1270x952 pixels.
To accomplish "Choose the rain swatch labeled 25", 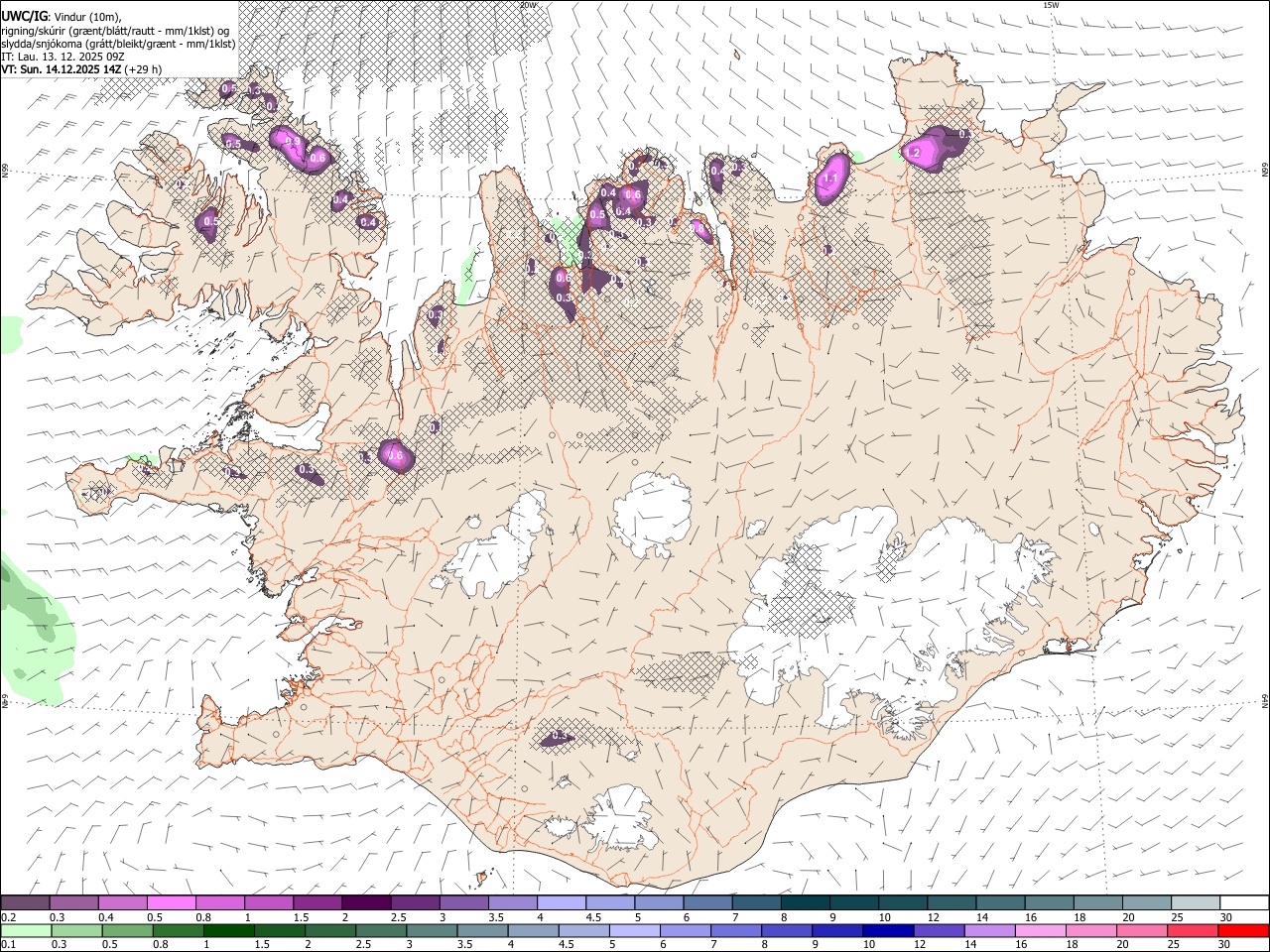I will [1194, 930].
